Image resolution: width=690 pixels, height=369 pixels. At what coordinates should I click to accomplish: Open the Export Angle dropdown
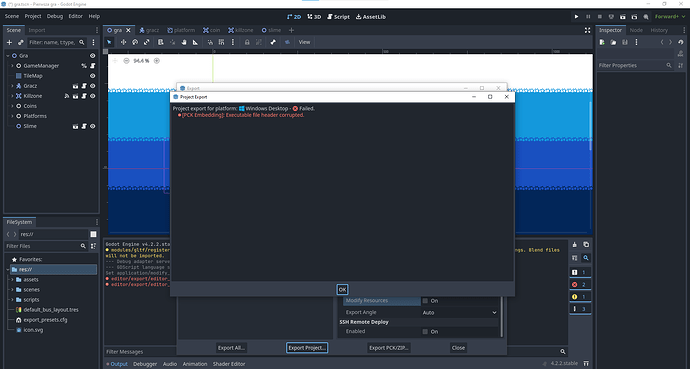pyautogui.click(x=459, y=313)
